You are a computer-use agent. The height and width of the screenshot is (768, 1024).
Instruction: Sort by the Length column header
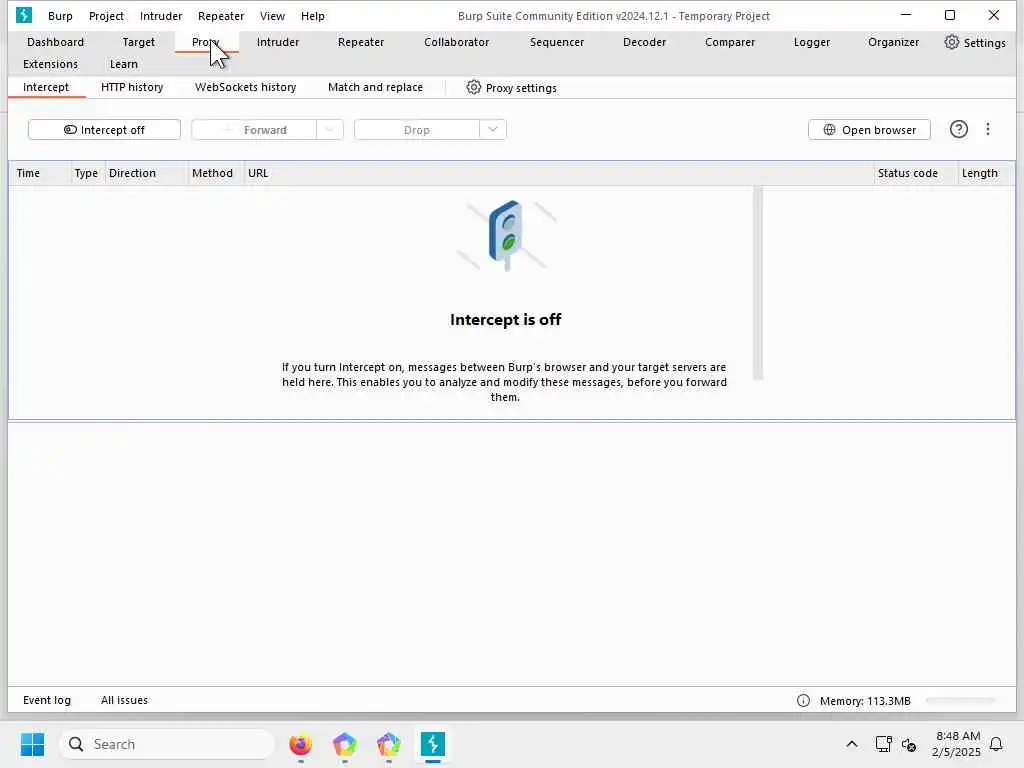tap(986, 173)
